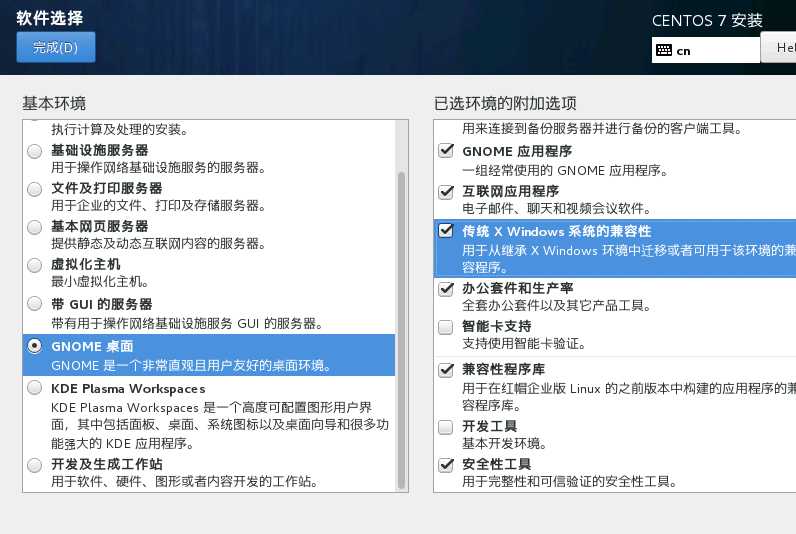
Task: Click the text 最小虚拟化主机。
Action: [100, 282]
